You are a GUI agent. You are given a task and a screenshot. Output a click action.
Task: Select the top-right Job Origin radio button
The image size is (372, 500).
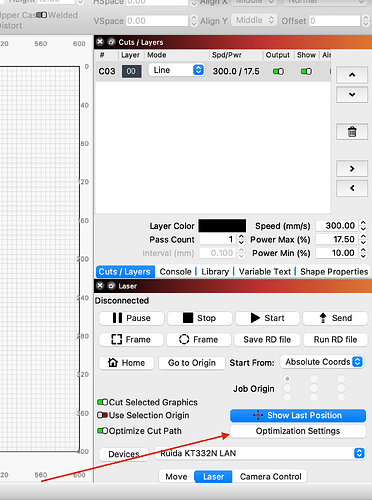pos(341,379)
